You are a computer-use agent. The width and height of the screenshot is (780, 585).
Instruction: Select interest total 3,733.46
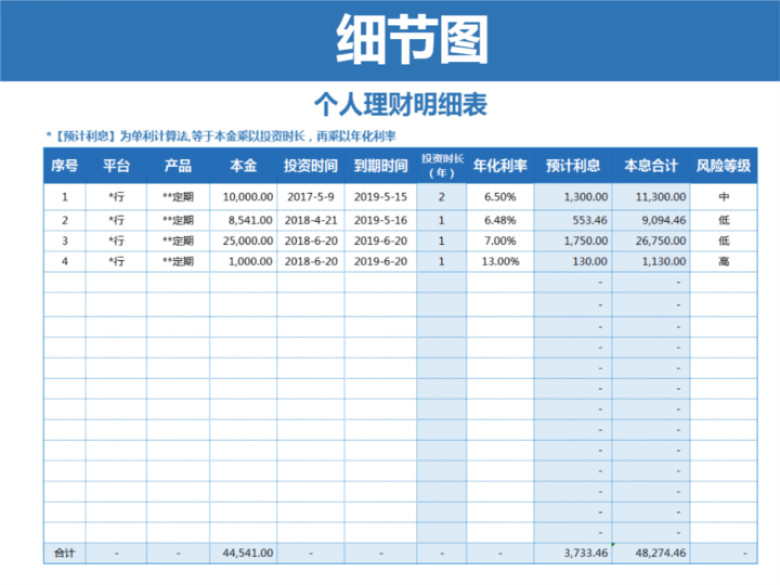click(573, 553)
